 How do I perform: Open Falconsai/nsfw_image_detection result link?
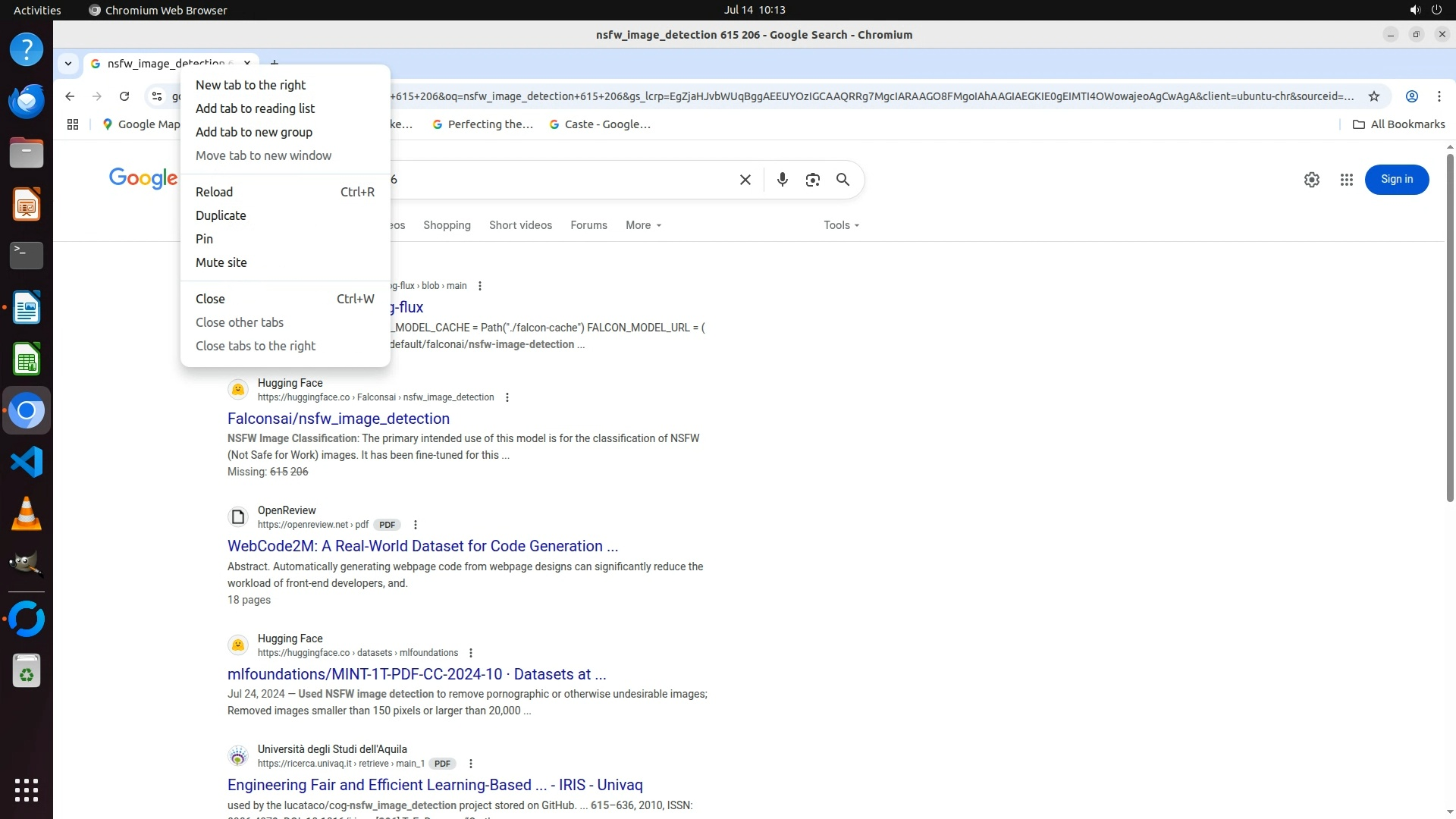338,419
